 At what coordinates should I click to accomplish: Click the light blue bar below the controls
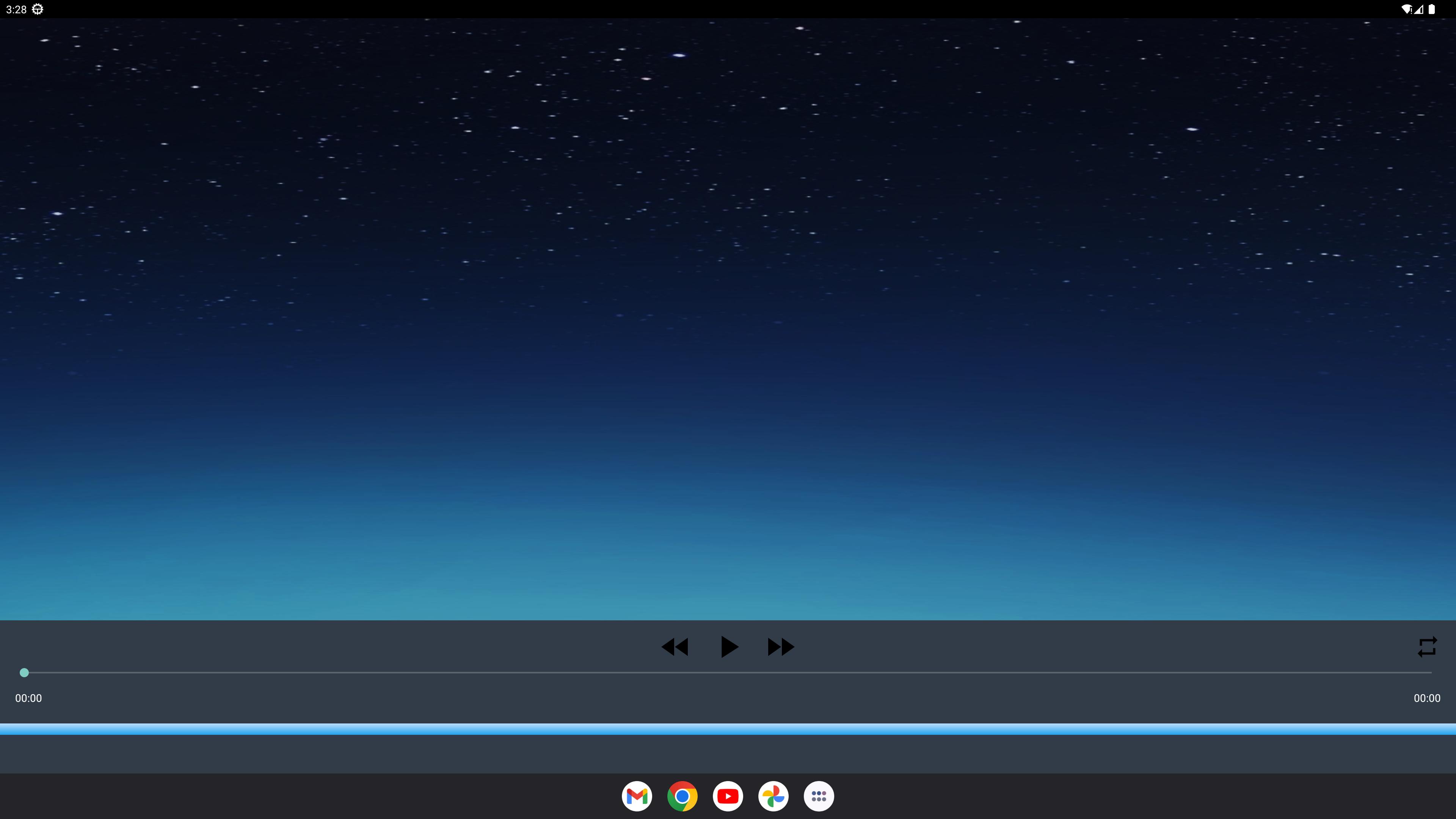coord(728,729)
